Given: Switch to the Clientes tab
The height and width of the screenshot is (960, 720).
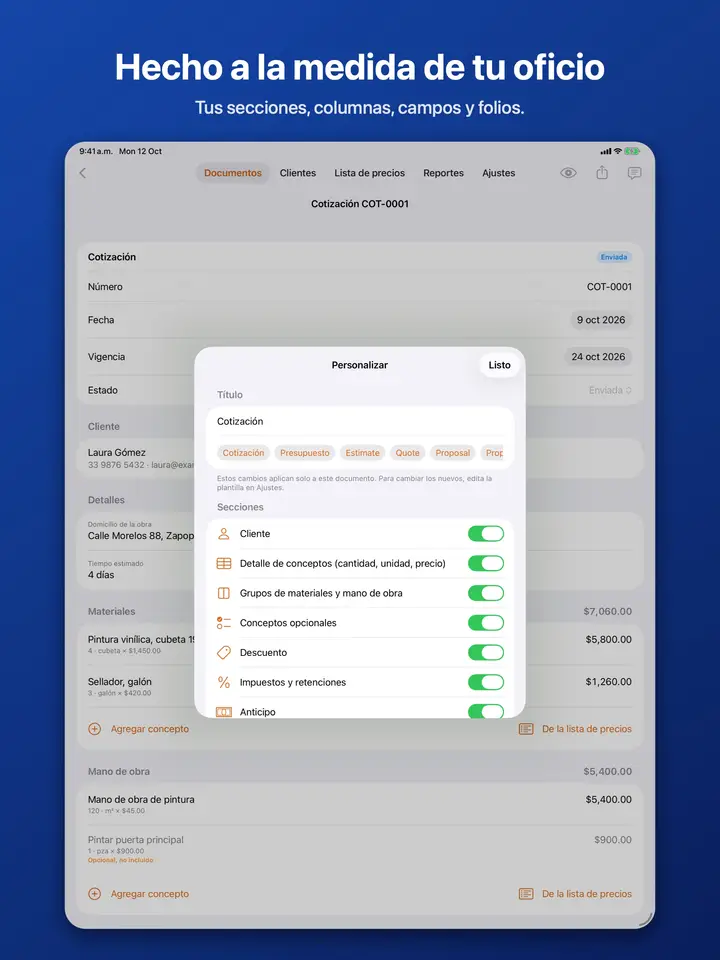Looking at the screenshot, I should (x=298, y=173).
